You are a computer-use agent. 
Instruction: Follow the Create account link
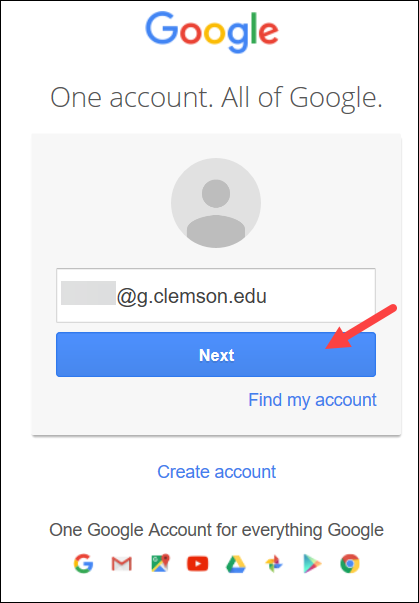(x=216, y=471)
